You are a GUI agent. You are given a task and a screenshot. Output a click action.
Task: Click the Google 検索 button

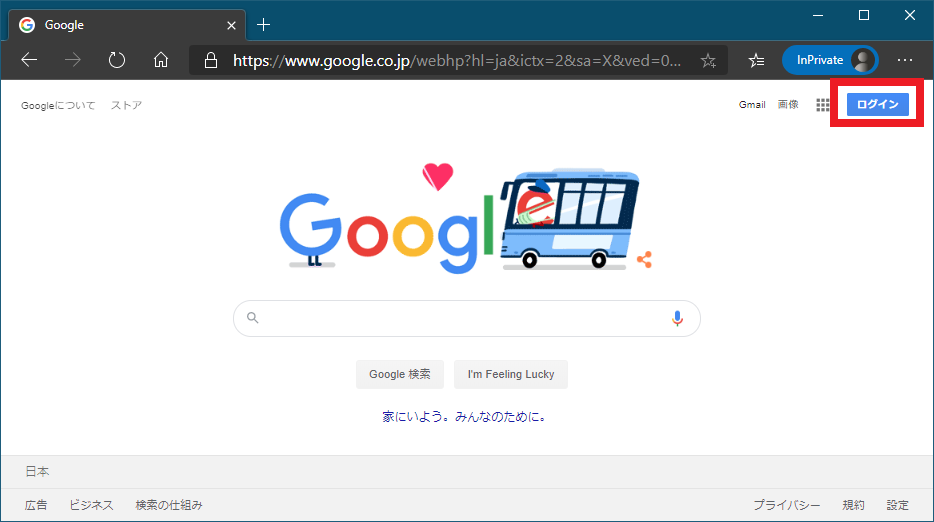point(400,374)
